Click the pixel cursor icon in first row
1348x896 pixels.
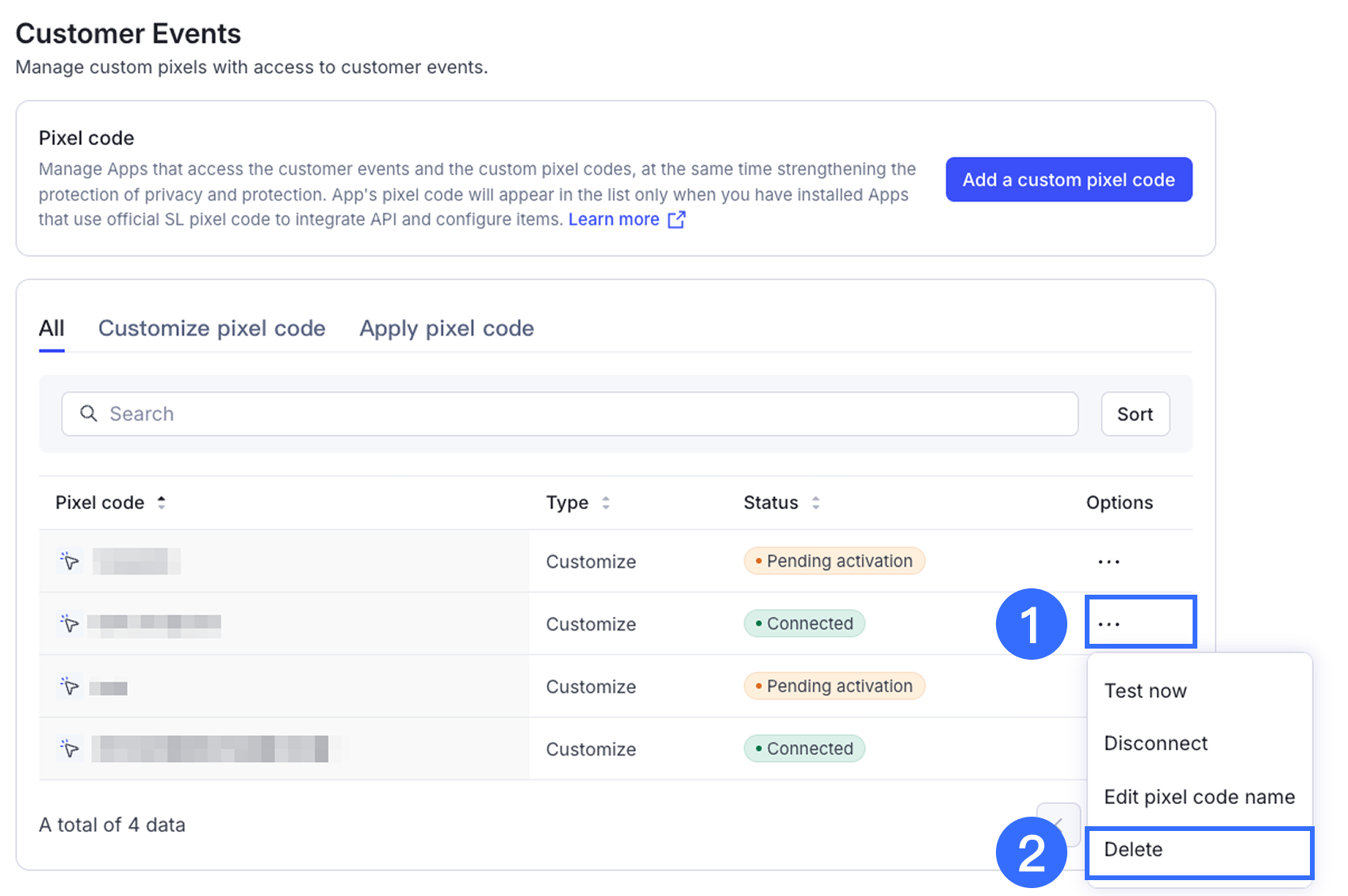70,561
